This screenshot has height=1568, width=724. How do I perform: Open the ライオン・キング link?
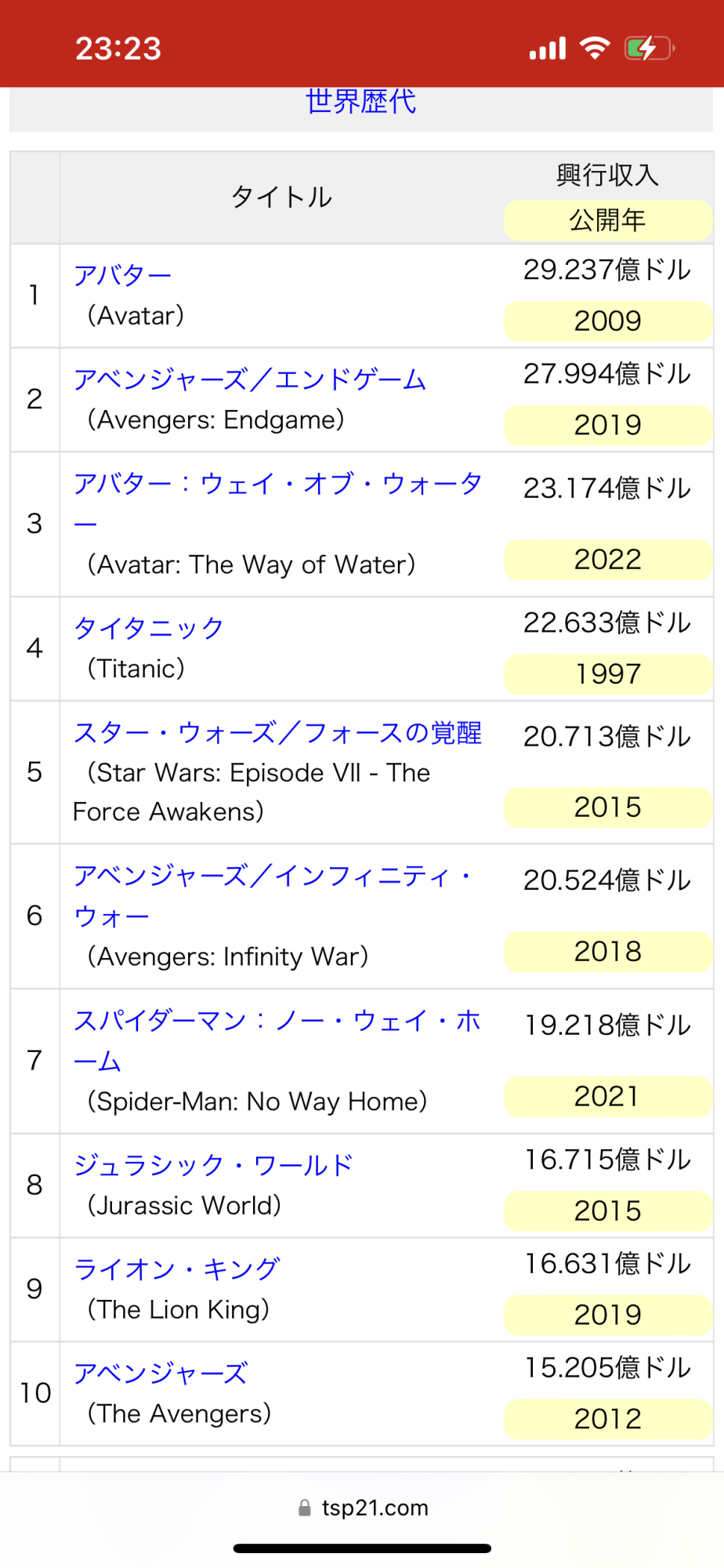(x=176, y=1269)
